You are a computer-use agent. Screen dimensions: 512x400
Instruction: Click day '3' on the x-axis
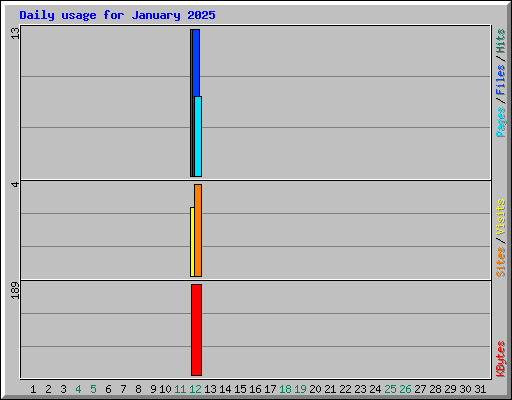coord(63,389)
